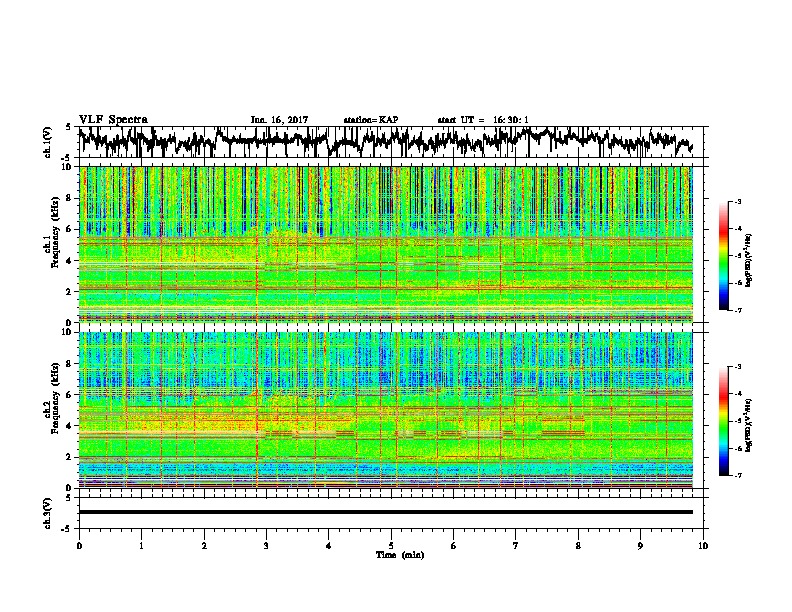Click the "8" kHz tick on ch.1 frequency axis
Viewport: 792px width, 612px height.
coord(70,198)
